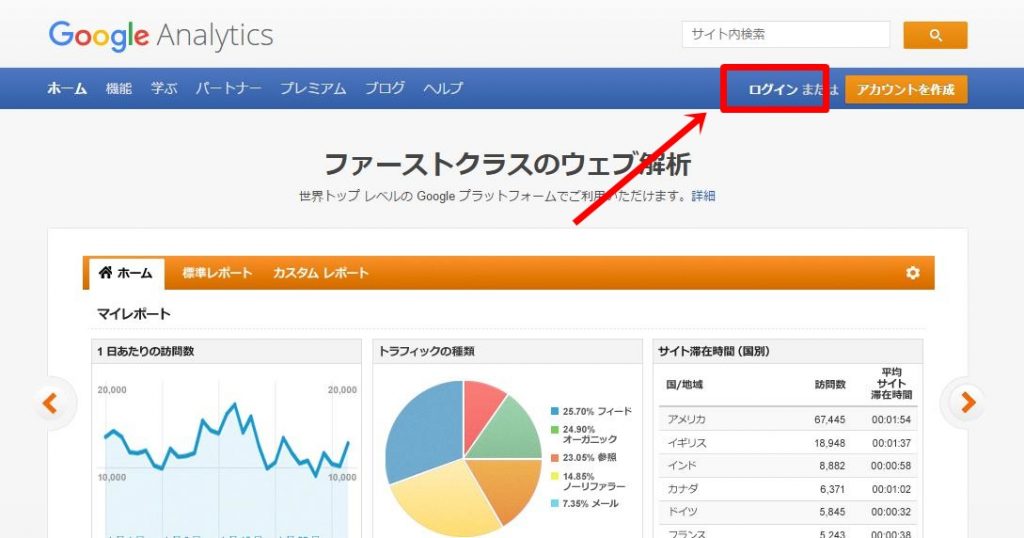Switch to the カスタム レポート tab
This screenshot has width=1024, height=538.
tap(321, 273)
